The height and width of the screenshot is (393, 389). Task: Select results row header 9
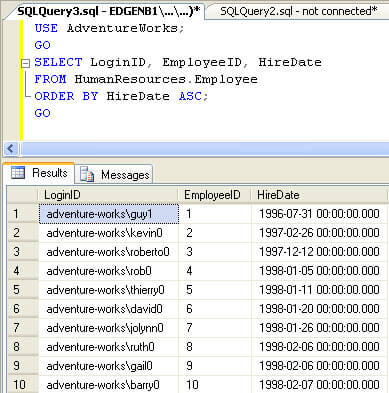pyautogui.click(x=23, y=366)
